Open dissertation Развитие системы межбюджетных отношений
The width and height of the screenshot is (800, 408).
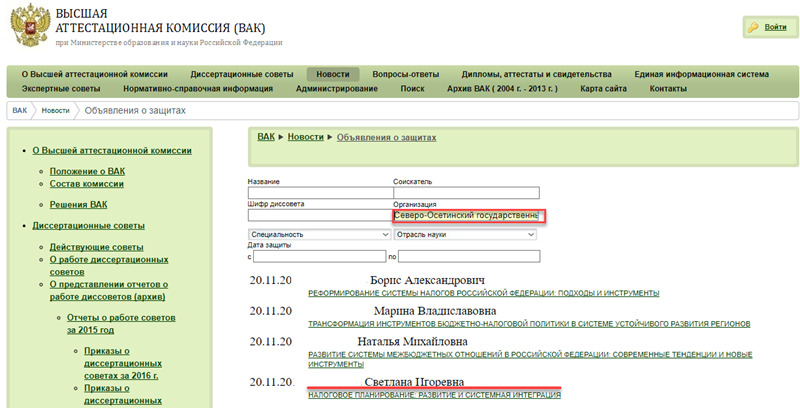pyautogui.click(x=530, y=360)
